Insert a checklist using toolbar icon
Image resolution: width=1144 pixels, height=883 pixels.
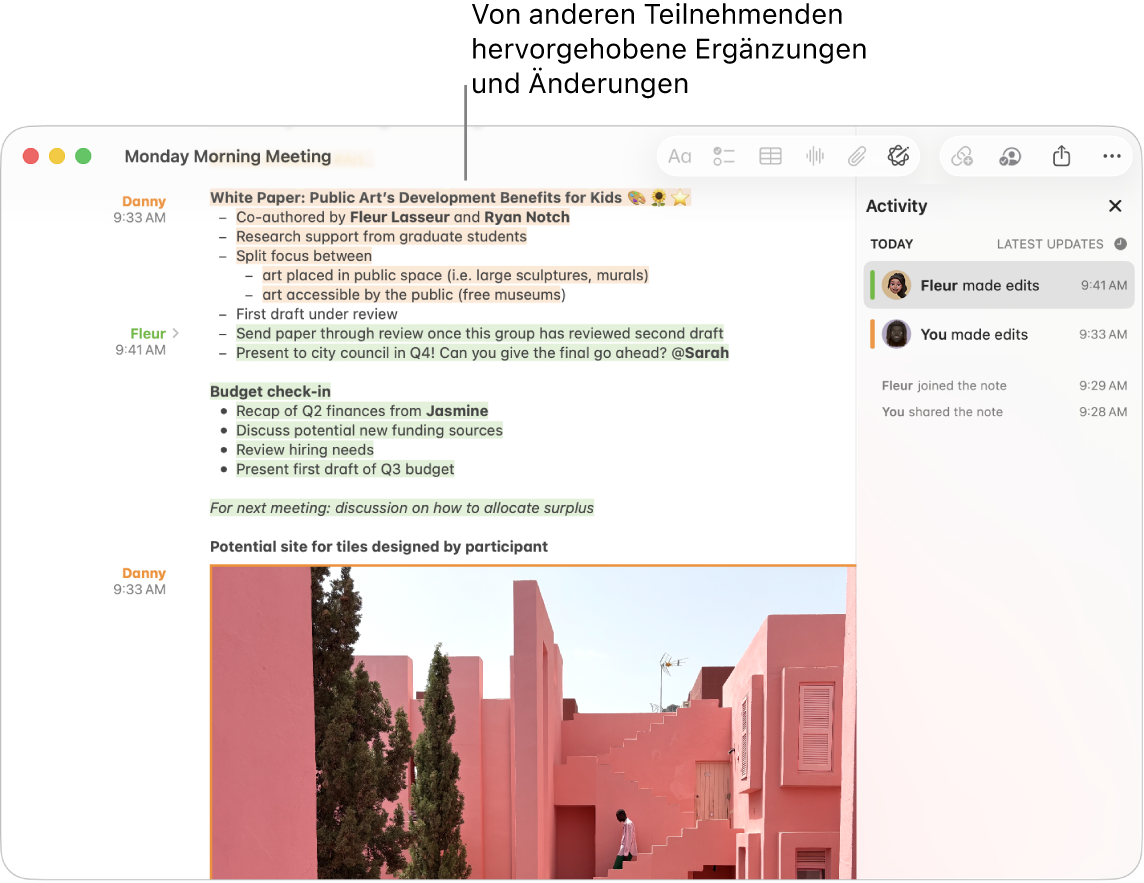click(x=724, y=156)
